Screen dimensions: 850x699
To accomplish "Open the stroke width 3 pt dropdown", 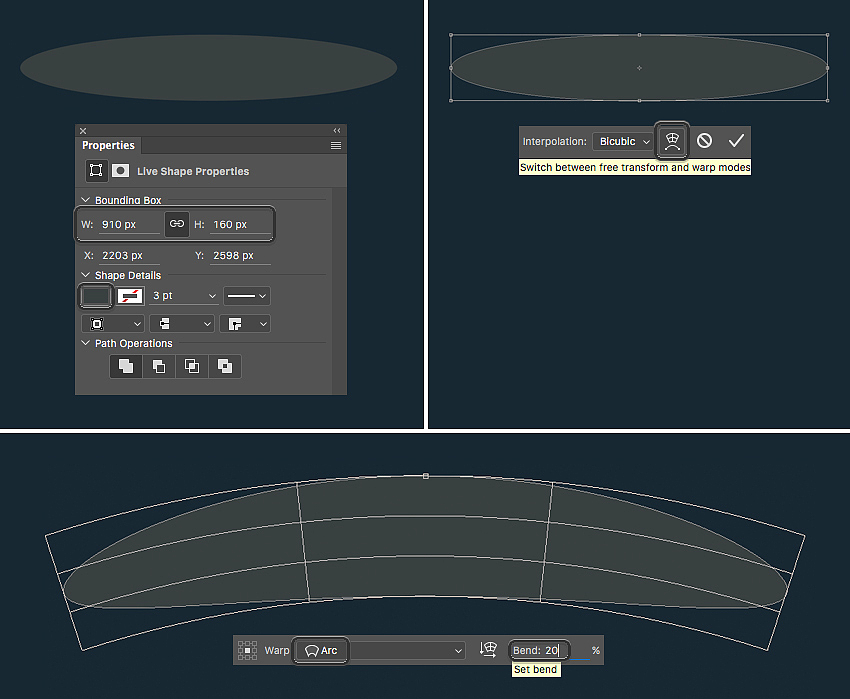I will [185, 296].
